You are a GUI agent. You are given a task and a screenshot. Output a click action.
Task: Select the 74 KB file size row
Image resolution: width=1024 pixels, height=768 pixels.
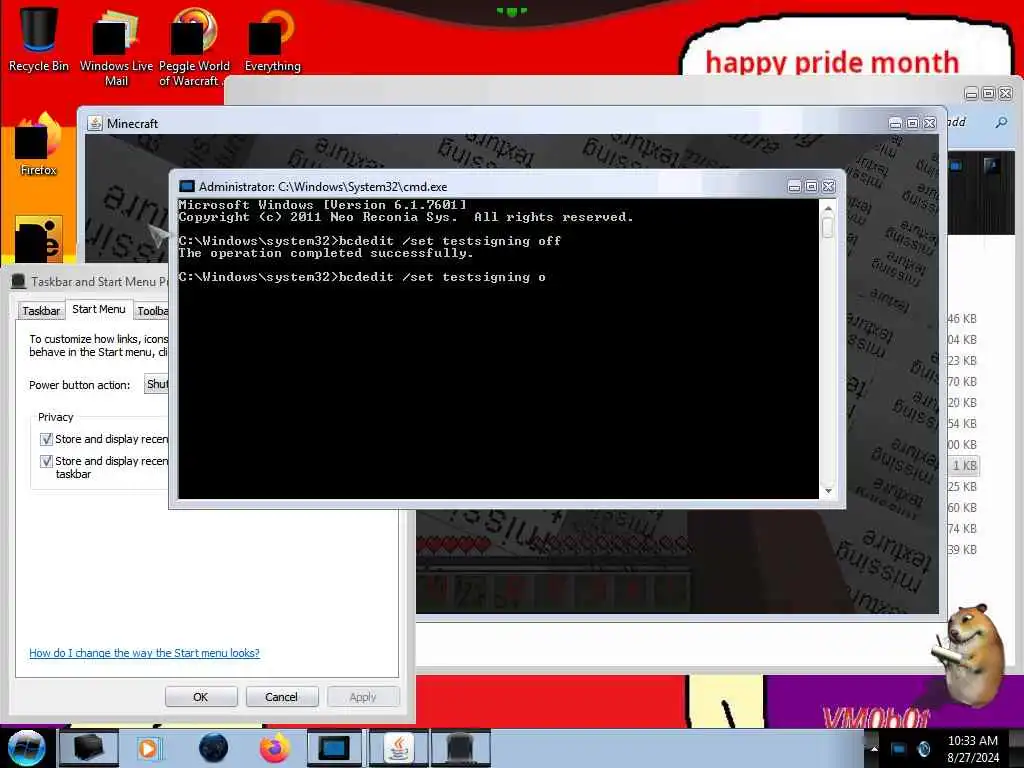[x=962, y=528]
